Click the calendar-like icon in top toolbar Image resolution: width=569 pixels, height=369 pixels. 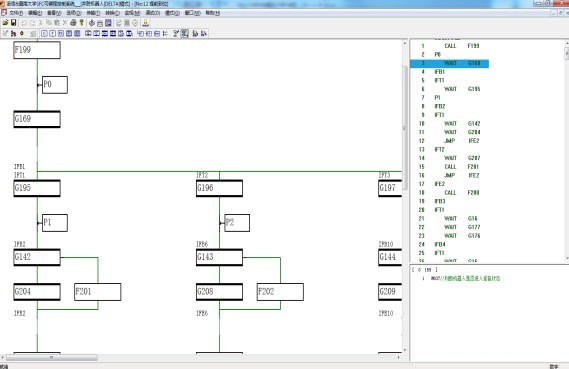(x=100, y=23)
